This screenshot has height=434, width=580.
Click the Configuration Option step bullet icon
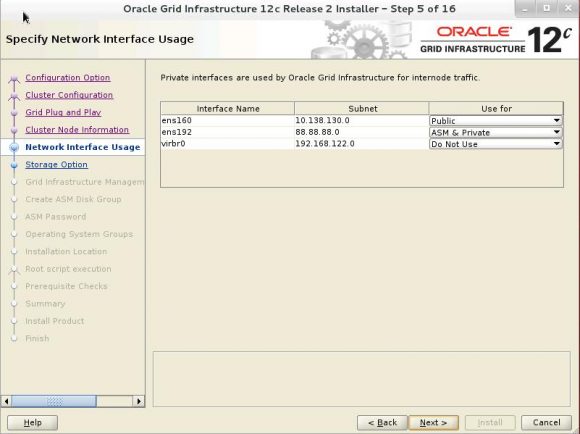[x=14, y=78]
